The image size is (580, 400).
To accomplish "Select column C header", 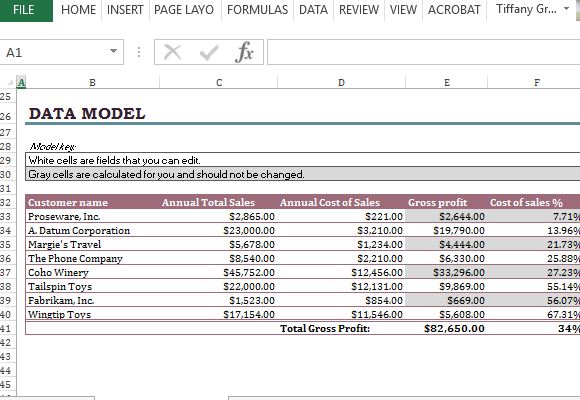I will (x=219, y=83).
